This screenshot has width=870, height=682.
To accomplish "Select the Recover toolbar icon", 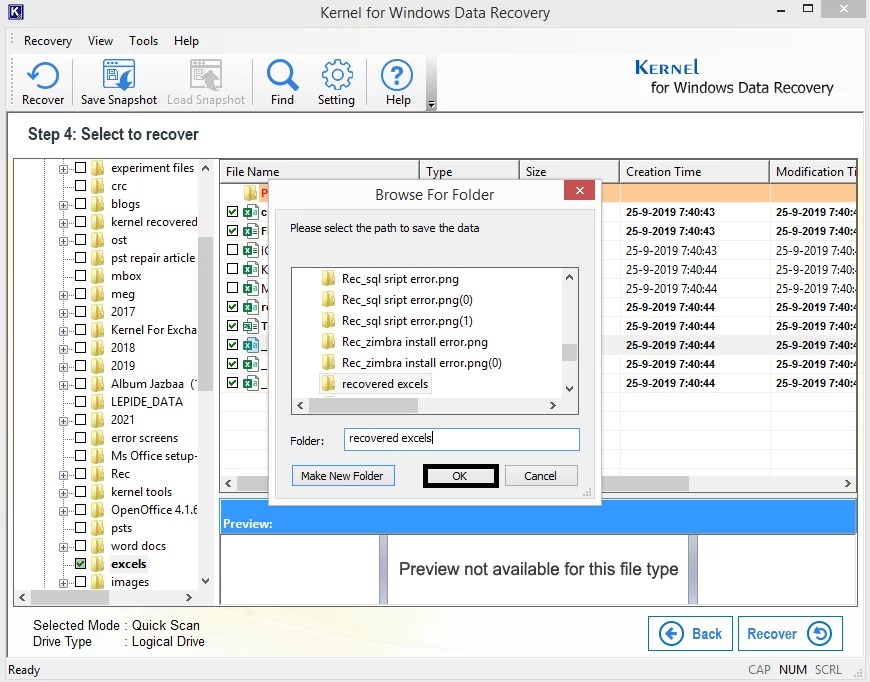I will (x=42, y=80).
